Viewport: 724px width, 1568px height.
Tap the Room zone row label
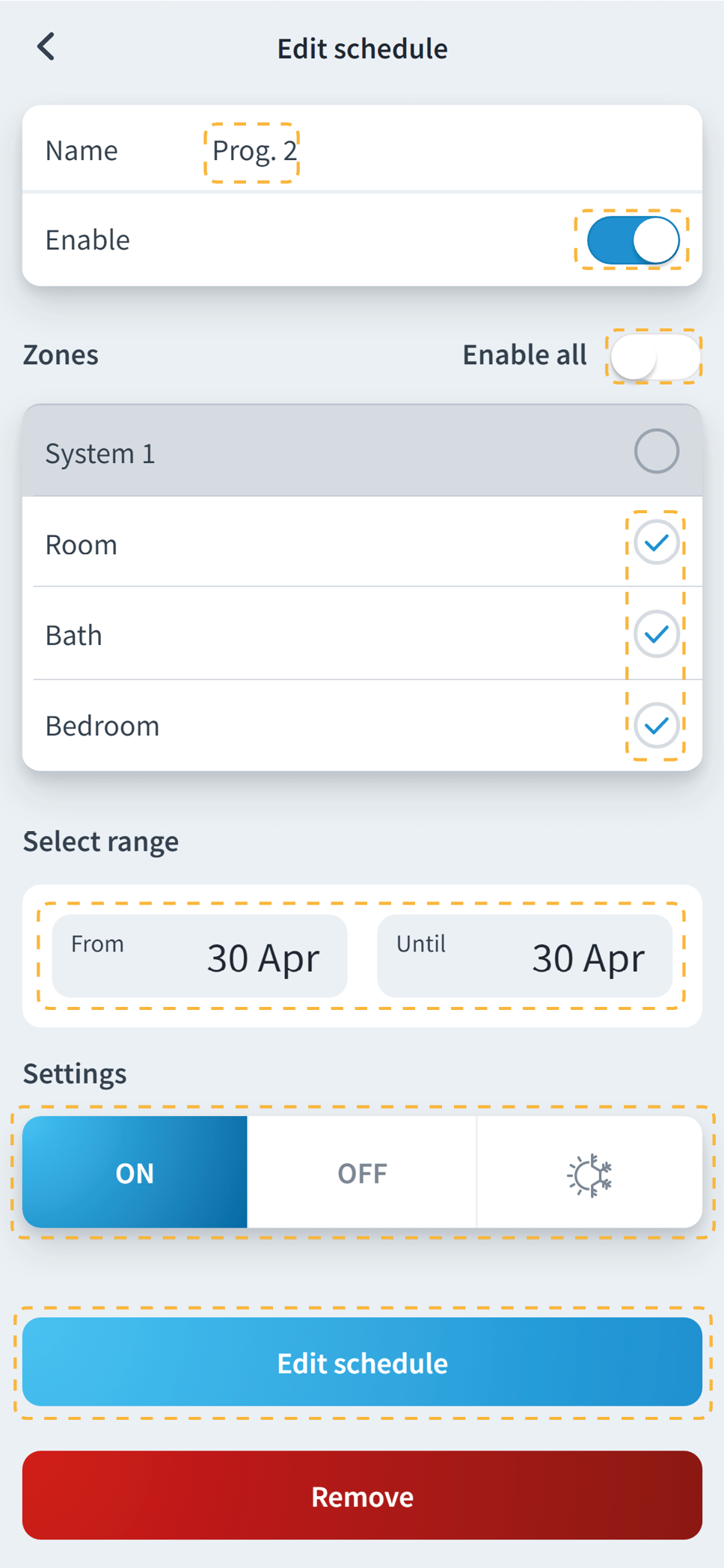pyautogui.click(x=82, y=545)
